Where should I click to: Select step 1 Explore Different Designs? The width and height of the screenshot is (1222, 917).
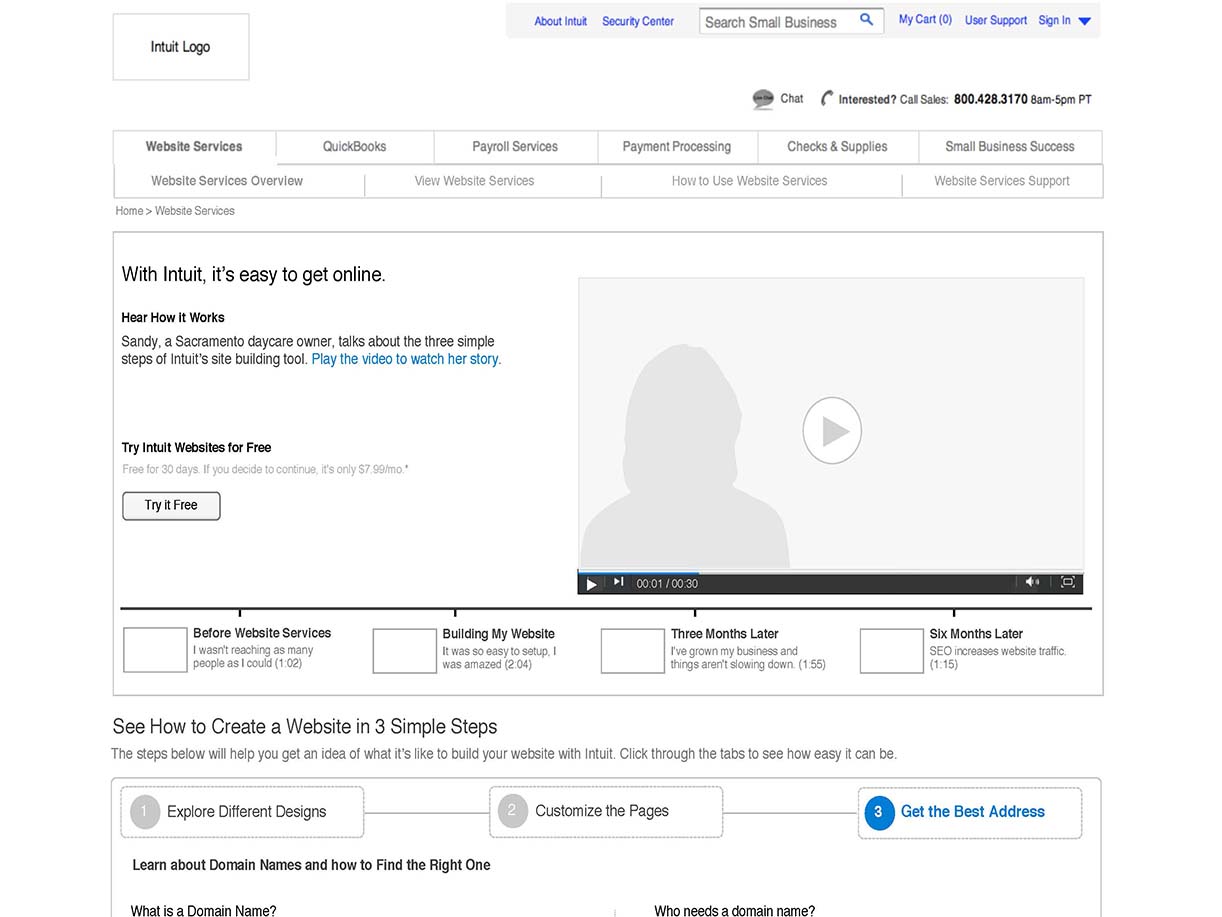(x=242, y=812)
